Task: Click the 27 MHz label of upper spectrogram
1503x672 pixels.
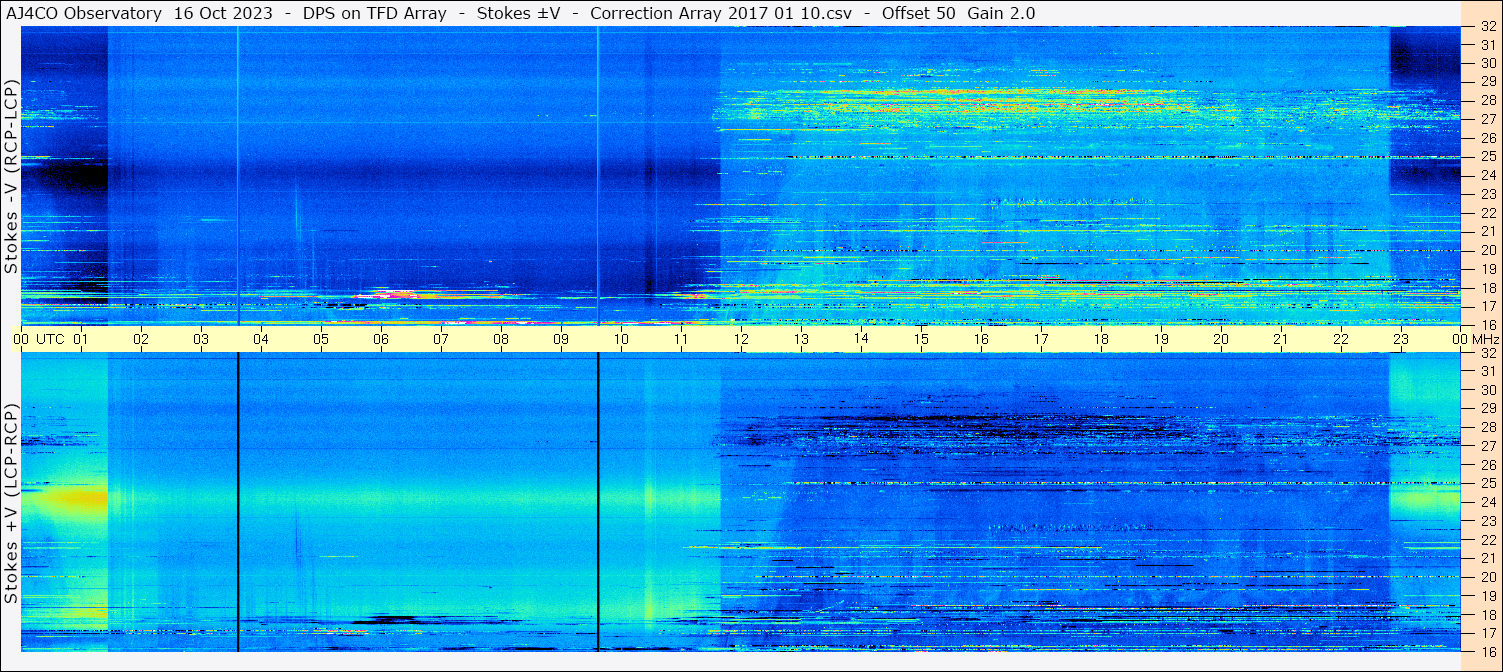Action: coord(1488,120)
